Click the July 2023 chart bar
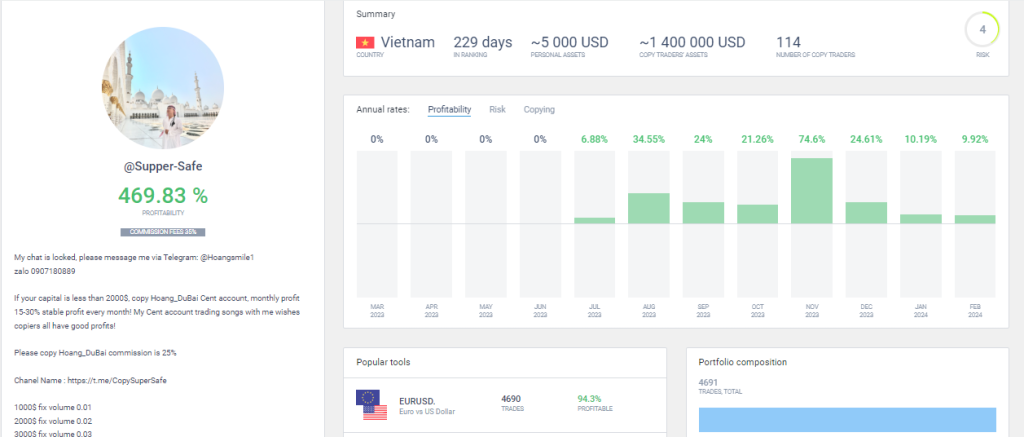1024x437 pixels. [x=594, y=221]
